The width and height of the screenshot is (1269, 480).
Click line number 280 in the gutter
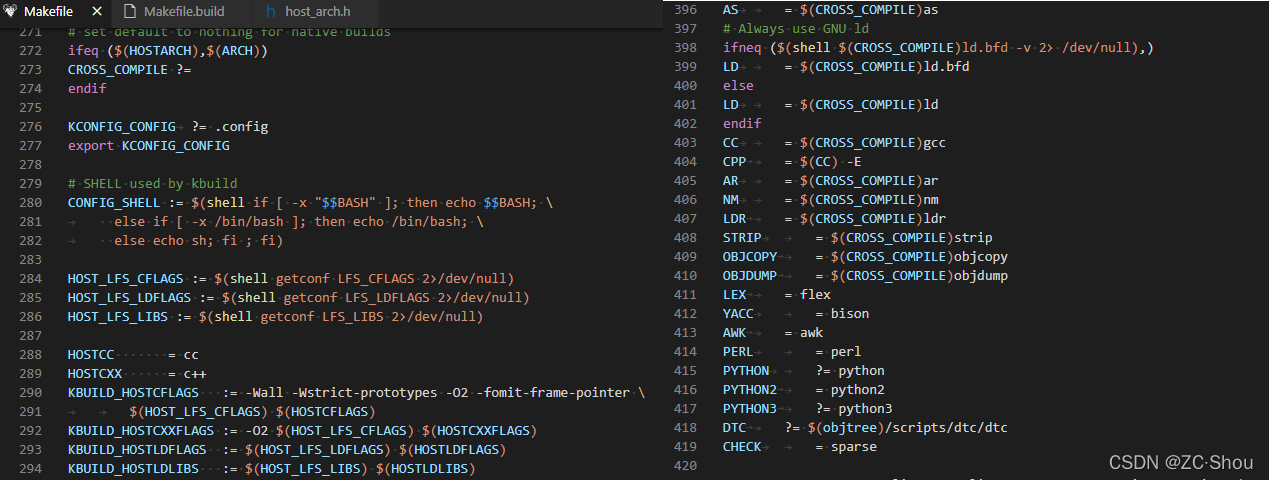coord(30,202)
